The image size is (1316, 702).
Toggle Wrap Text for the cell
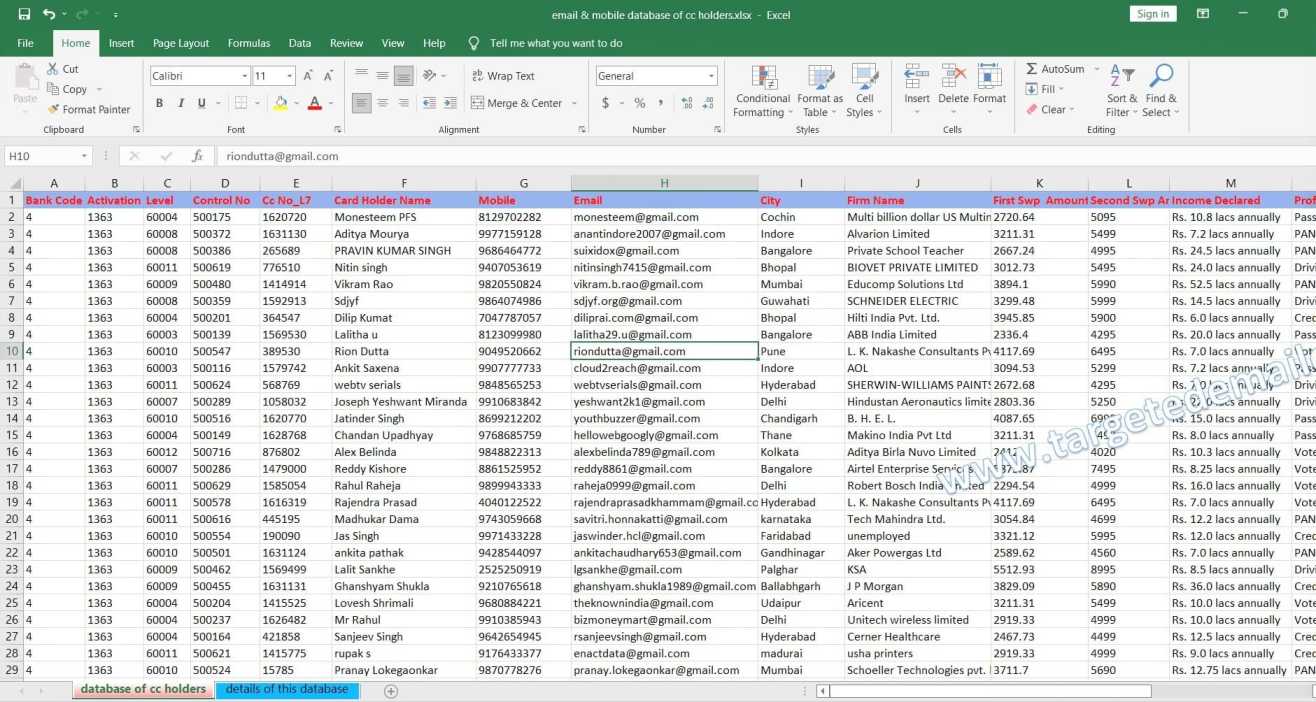502,76
